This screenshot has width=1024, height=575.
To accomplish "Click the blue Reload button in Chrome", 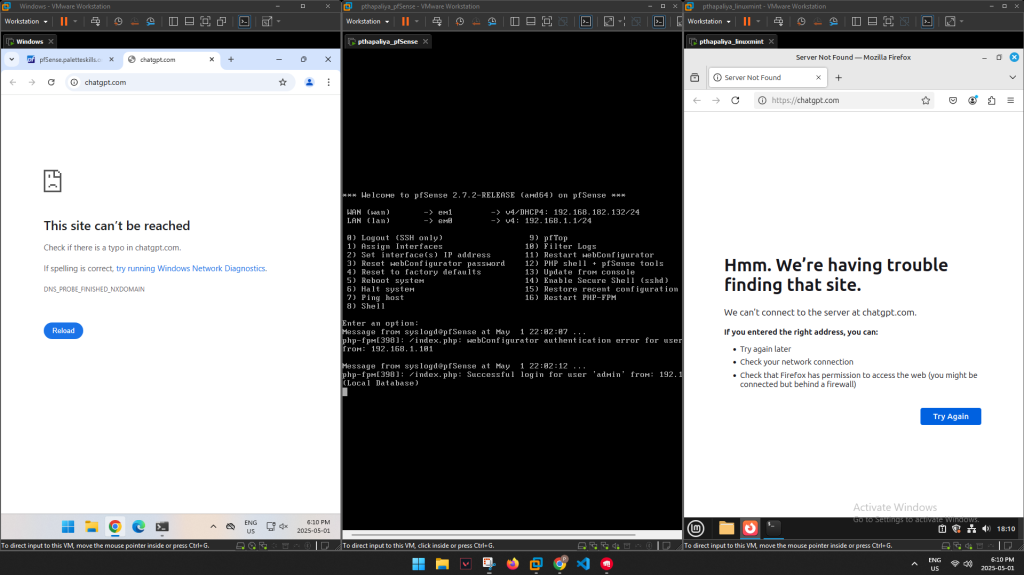I will (x=63, y=331).
